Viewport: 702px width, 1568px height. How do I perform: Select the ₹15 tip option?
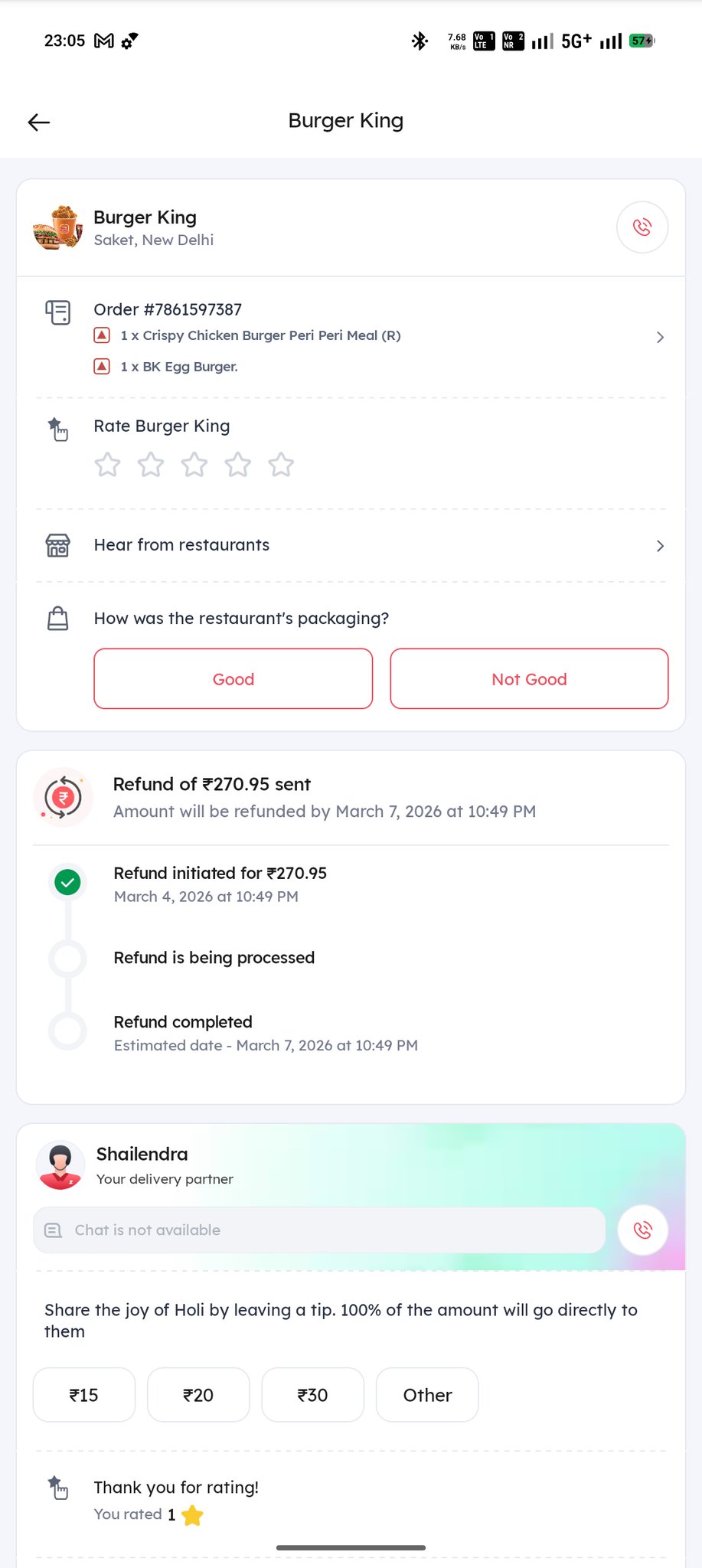pyautogui.click(x=84, y=1395)
